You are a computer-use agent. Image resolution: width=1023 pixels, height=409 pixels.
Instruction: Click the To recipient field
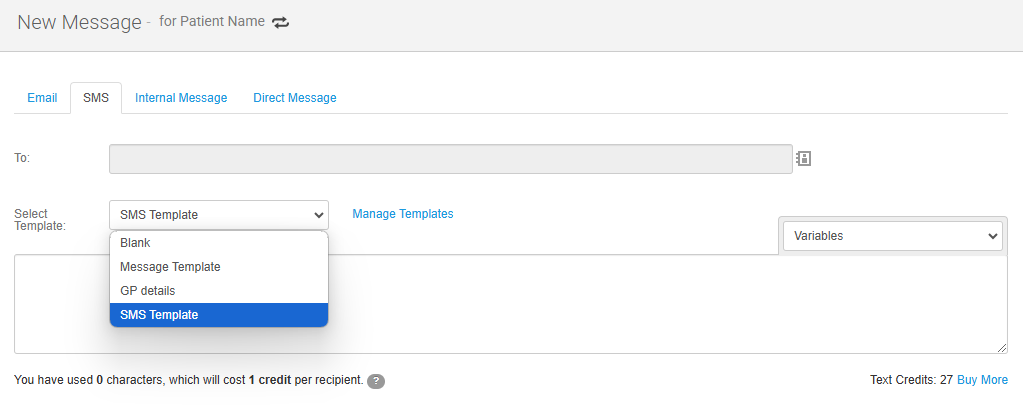[x=450, y=159]
